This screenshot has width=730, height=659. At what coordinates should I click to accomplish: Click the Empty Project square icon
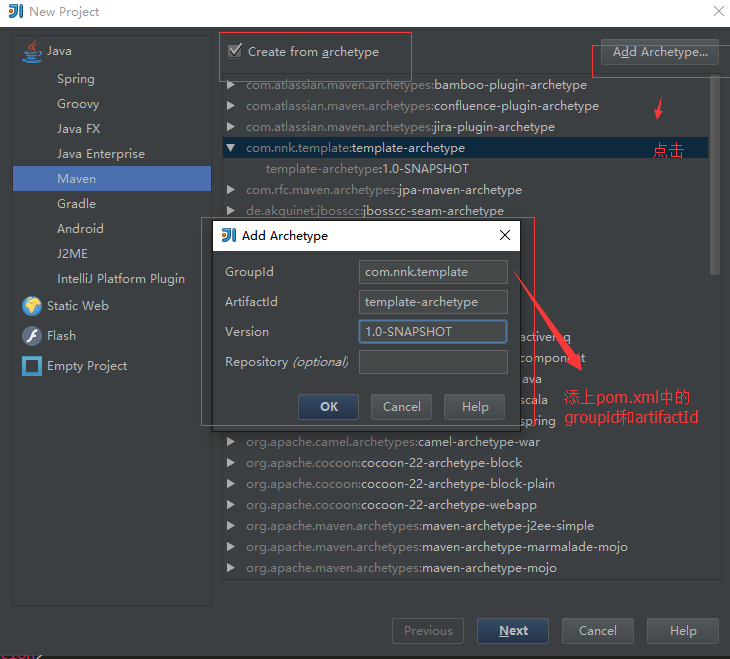coord(32,366)
